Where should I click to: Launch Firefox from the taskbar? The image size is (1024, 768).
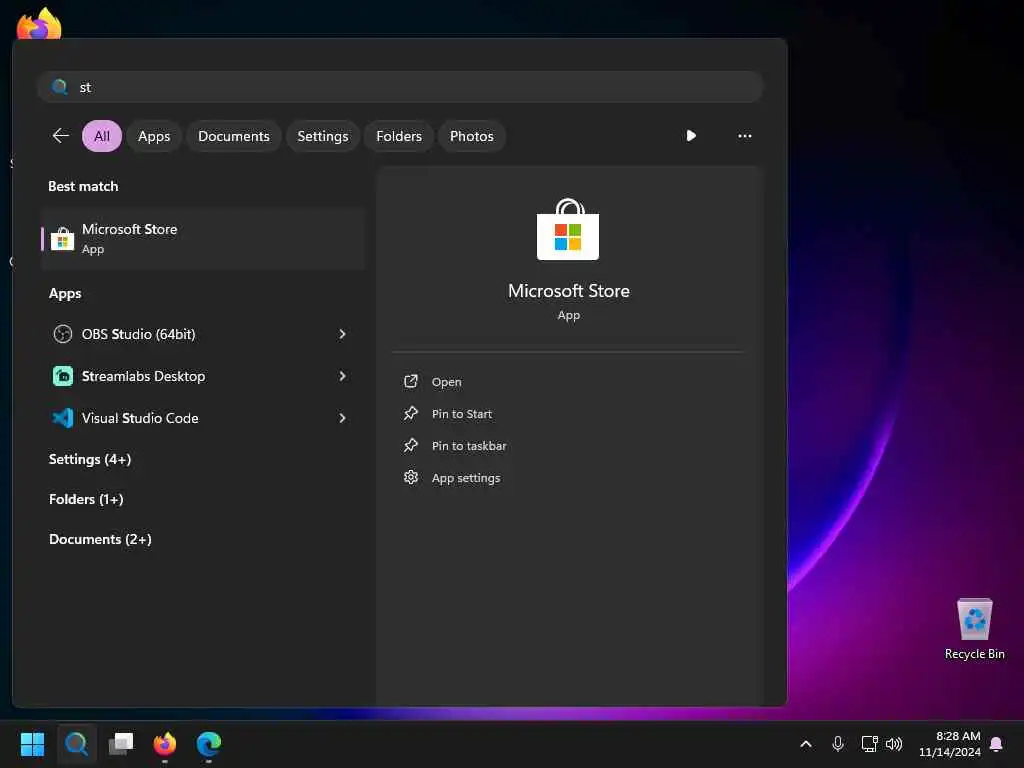tap(165, 744)
